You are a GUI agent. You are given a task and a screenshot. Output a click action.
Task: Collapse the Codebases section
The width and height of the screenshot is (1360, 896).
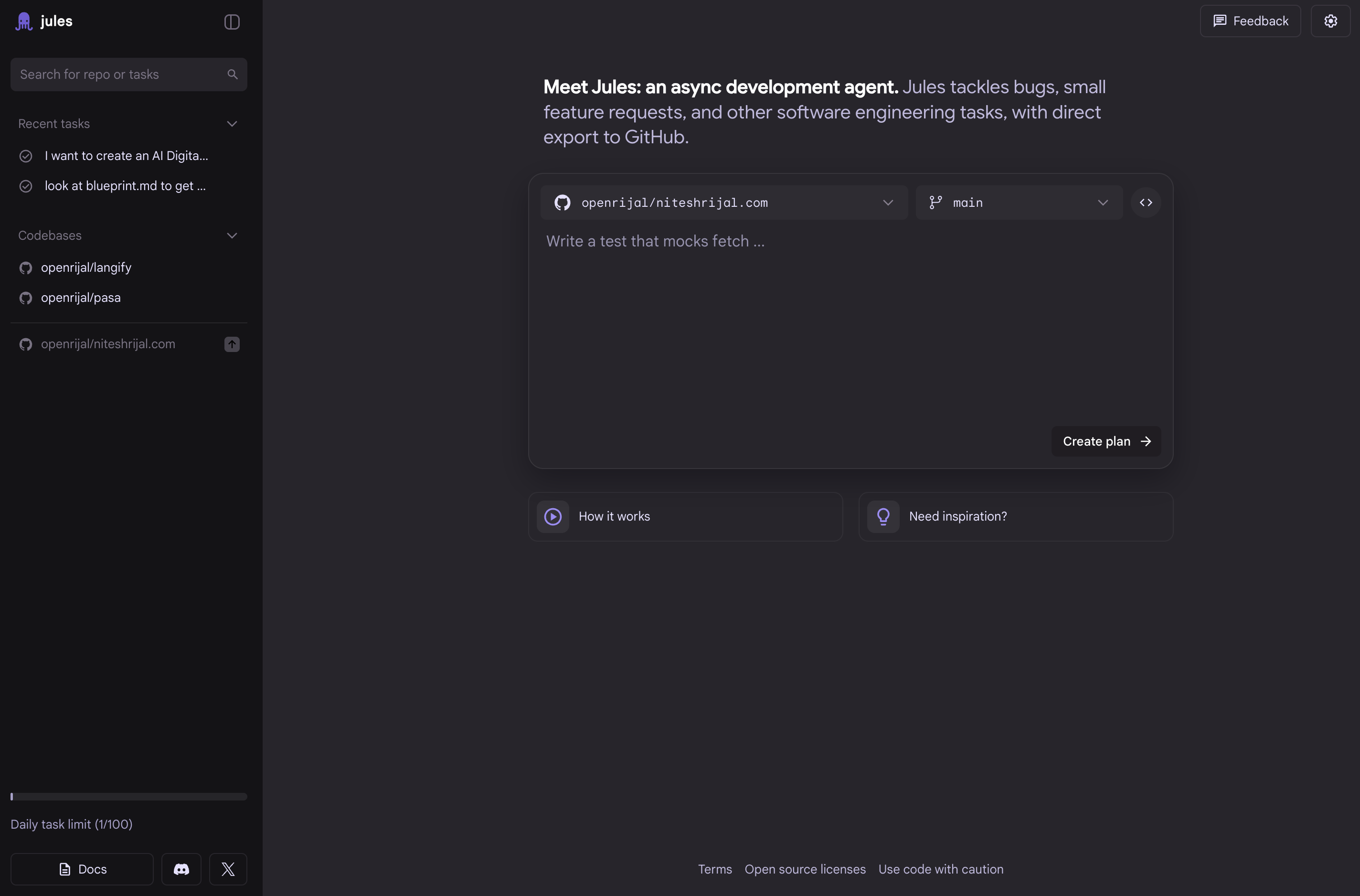[x=232, y=235]
